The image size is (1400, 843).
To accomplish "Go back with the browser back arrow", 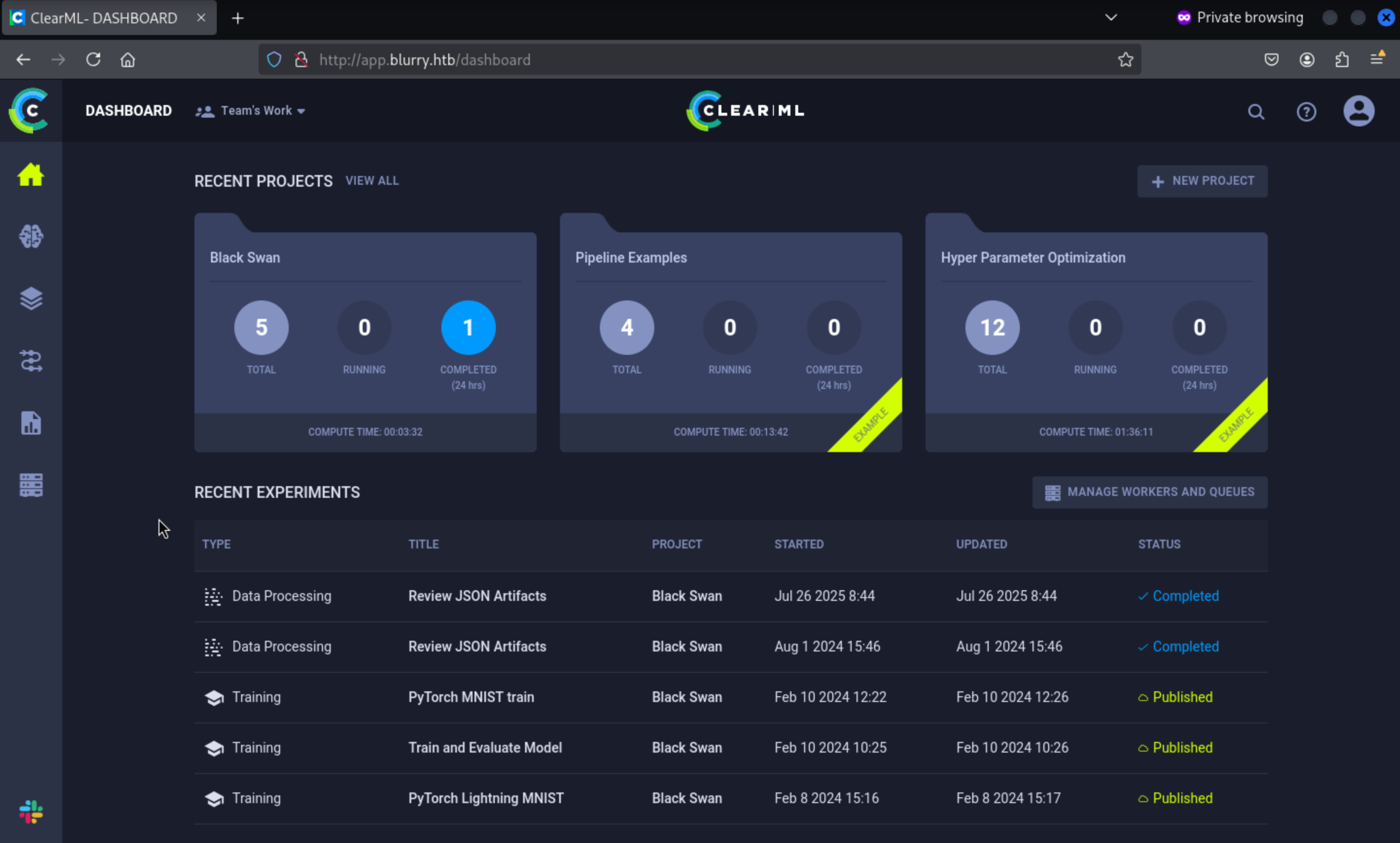I will pyautogui.click(x=23, y=60).
